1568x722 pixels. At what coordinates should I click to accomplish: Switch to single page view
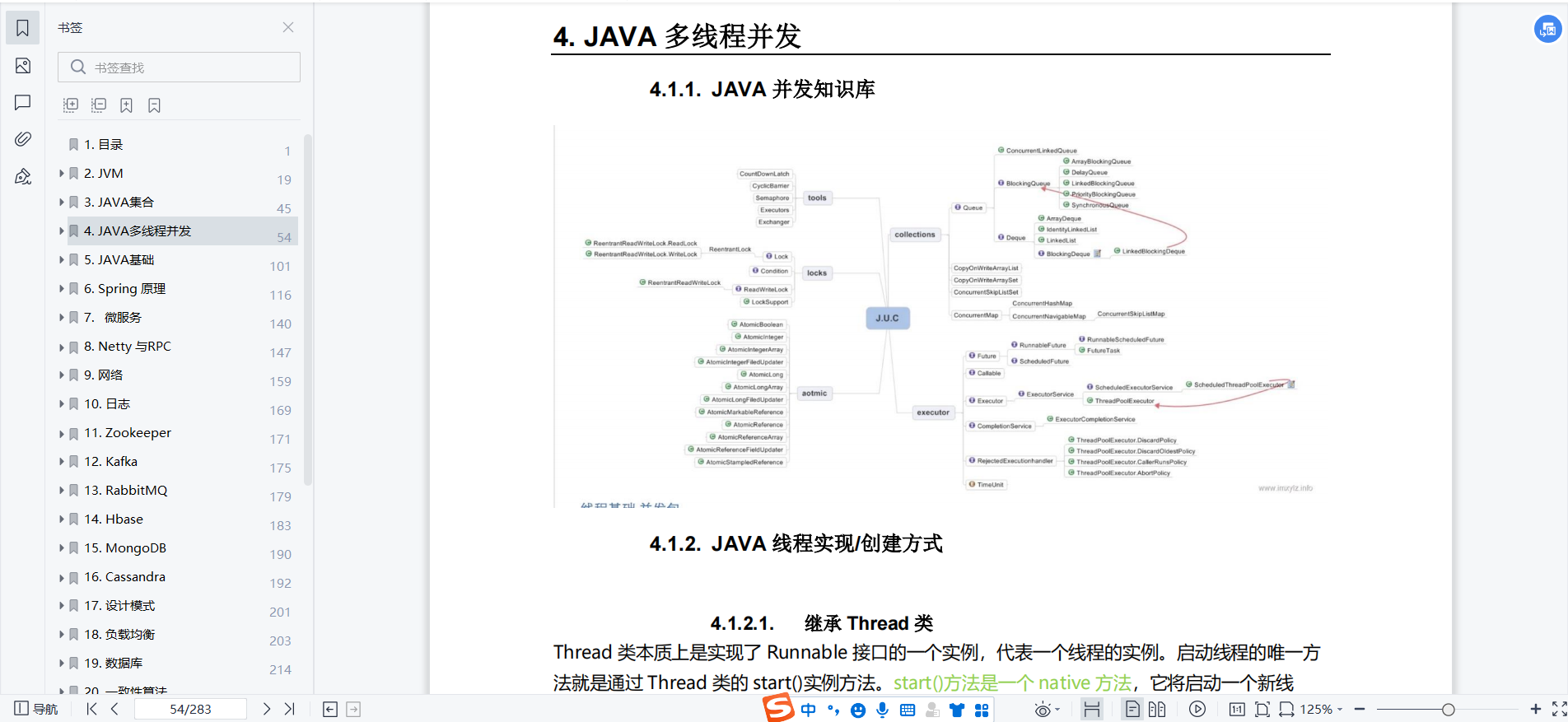tap(1133, 709)
